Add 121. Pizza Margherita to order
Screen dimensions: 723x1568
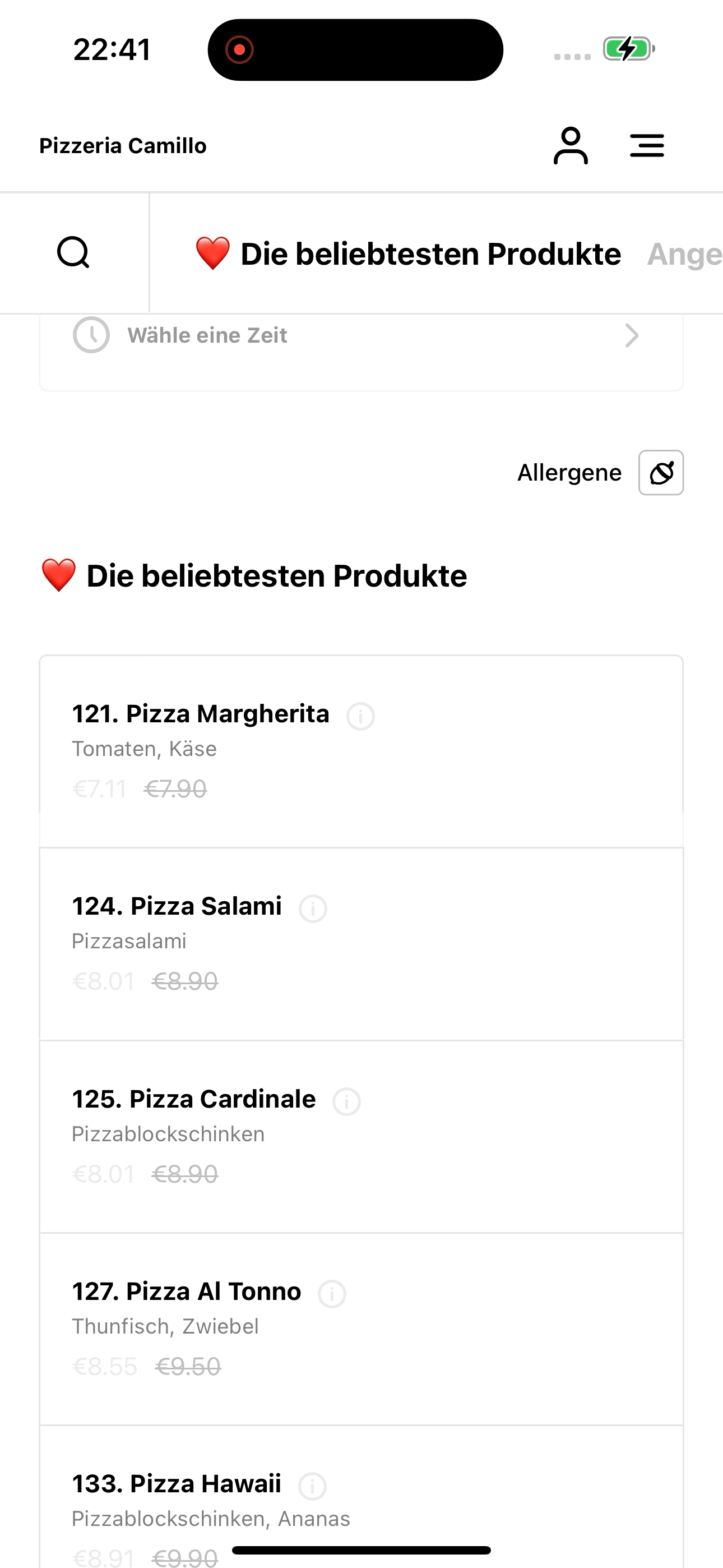[201, 714]
